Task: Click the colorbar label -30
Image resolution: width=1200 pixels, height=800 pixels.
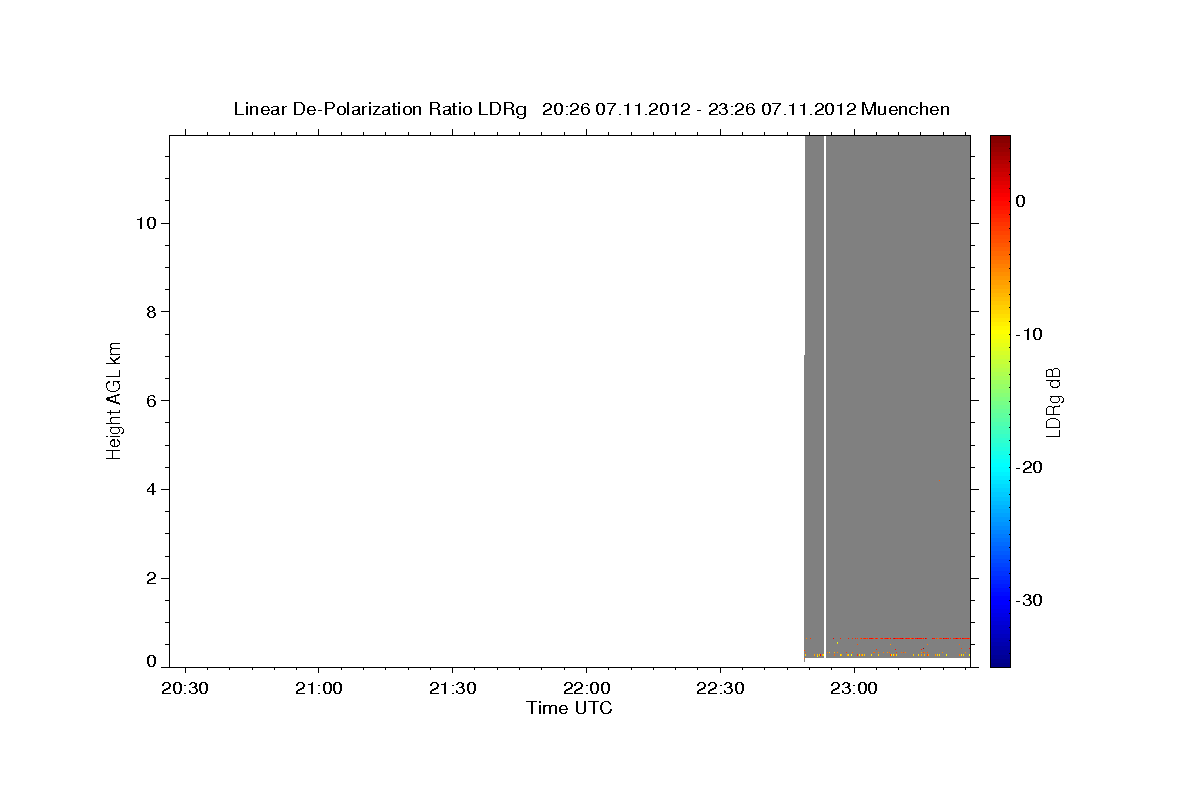Action: point(1029,600)
